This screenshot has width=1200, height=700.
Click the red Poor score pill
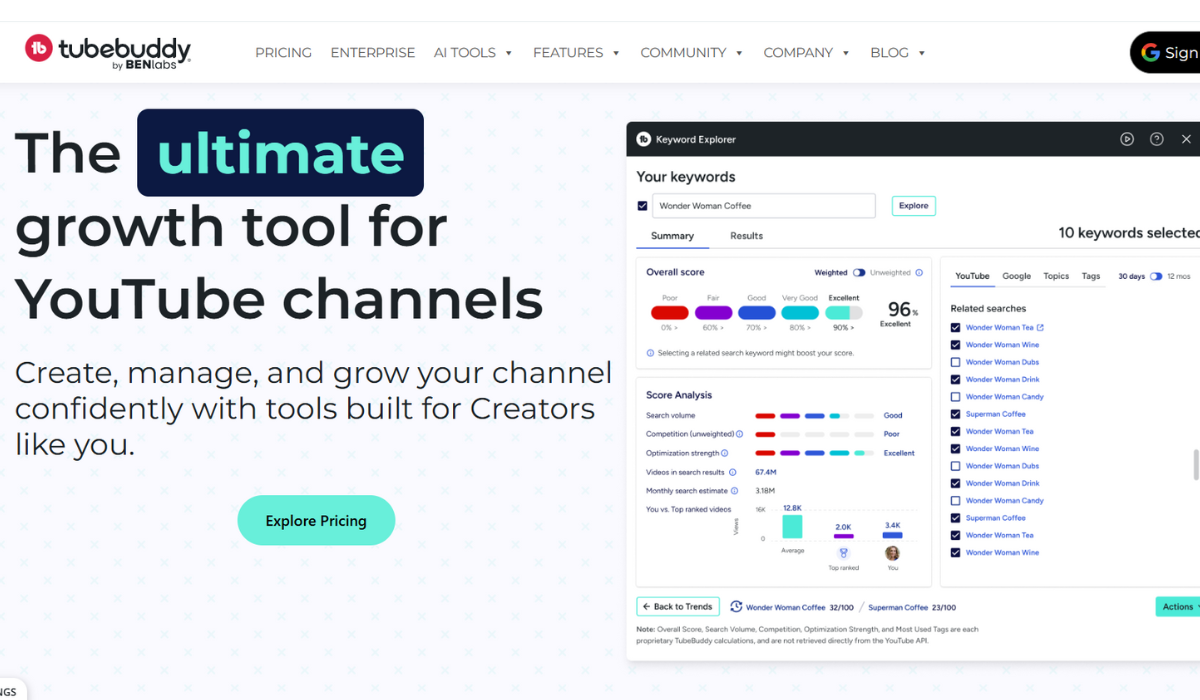coord(670,313)
